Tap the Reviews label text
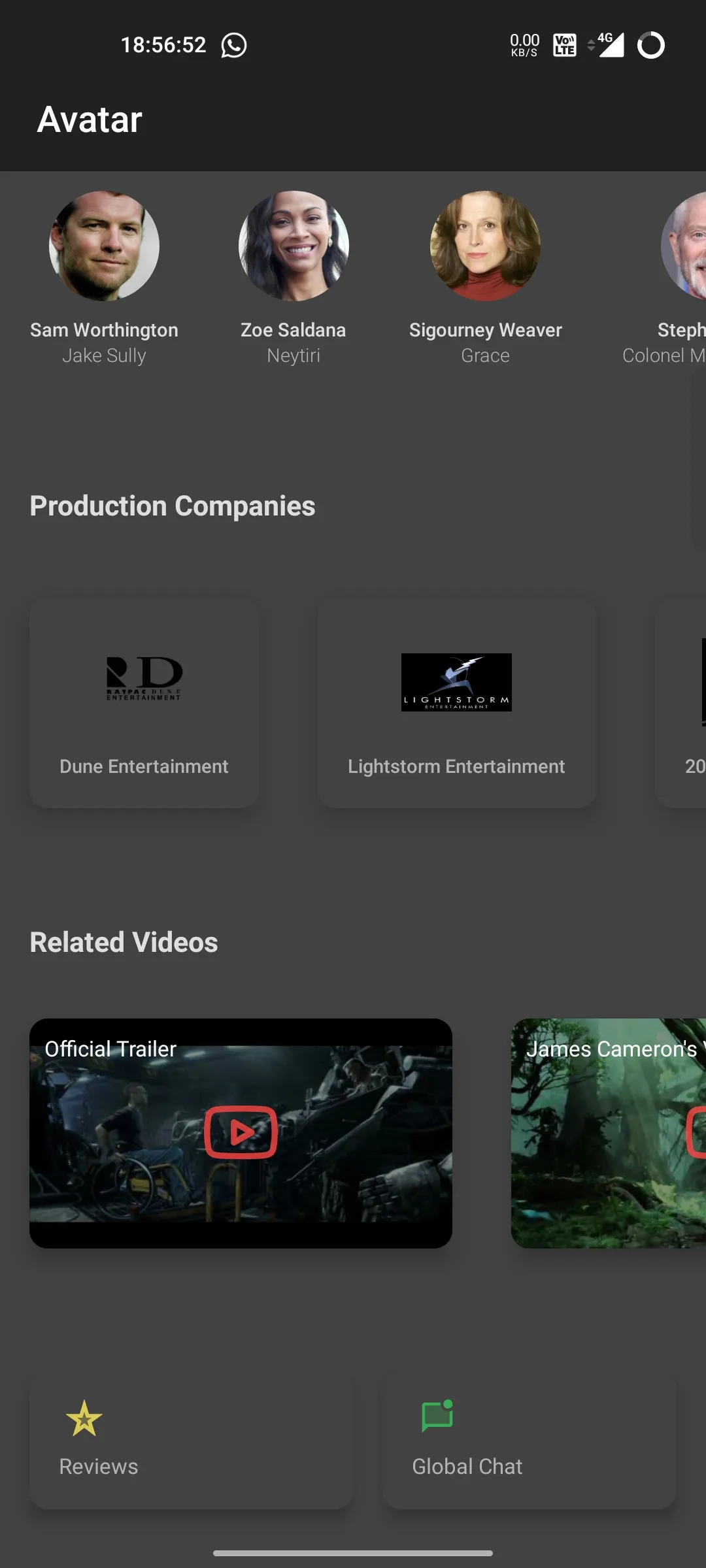 [x=99, y=1467]
